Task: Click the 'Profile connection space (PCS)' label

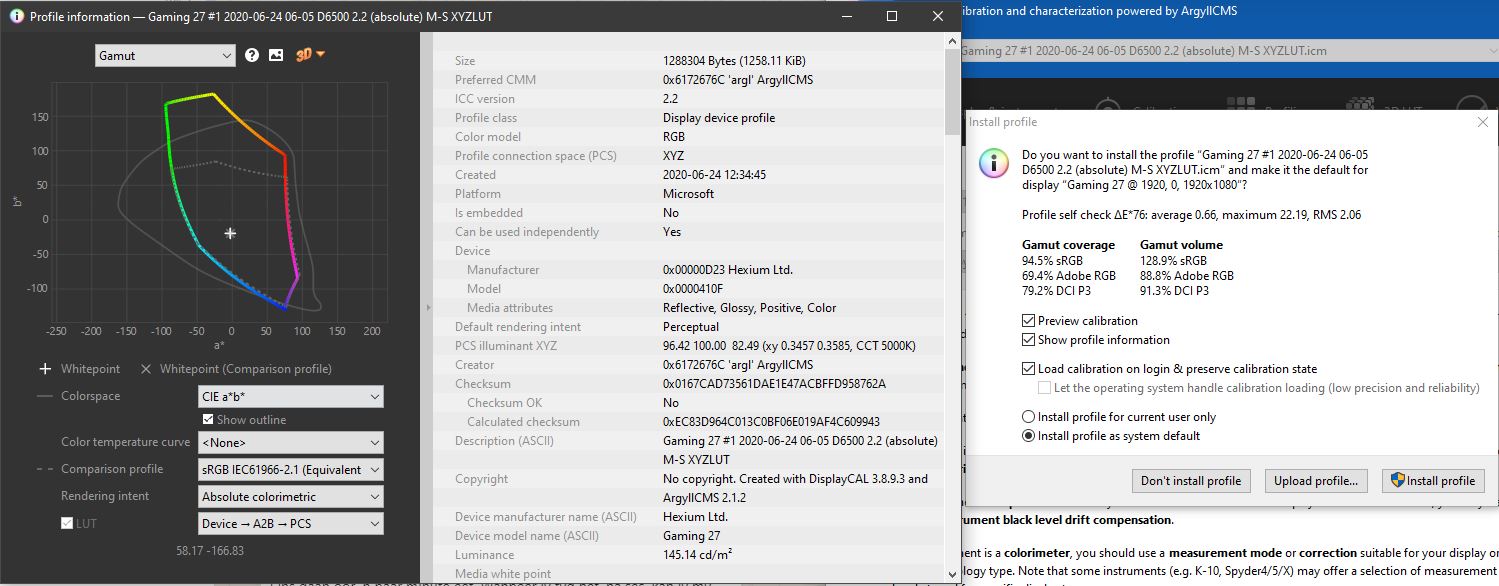Action: point(536,156)
